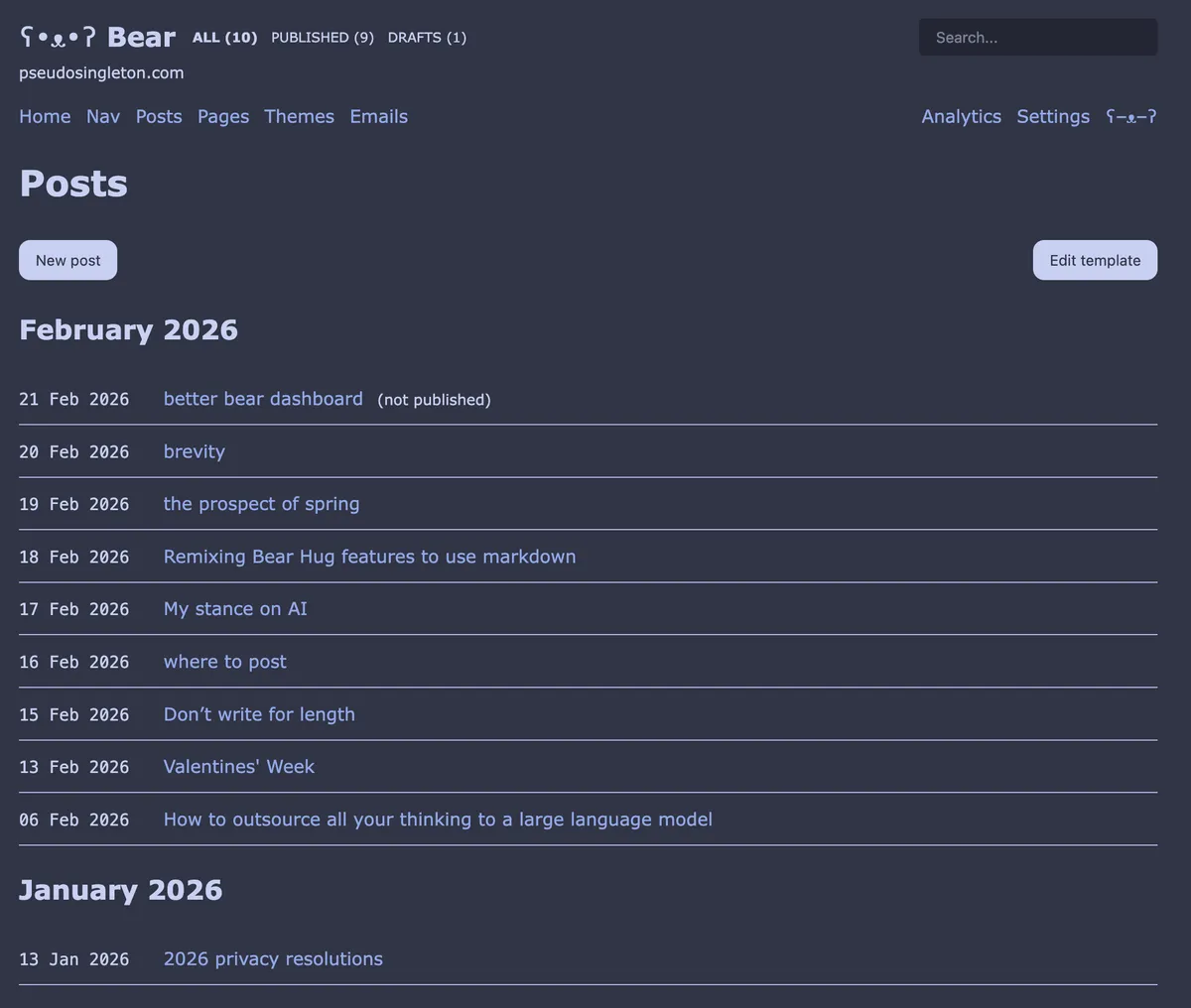
Task: Click the Bear logo face icon
Action: click(58, 38)
